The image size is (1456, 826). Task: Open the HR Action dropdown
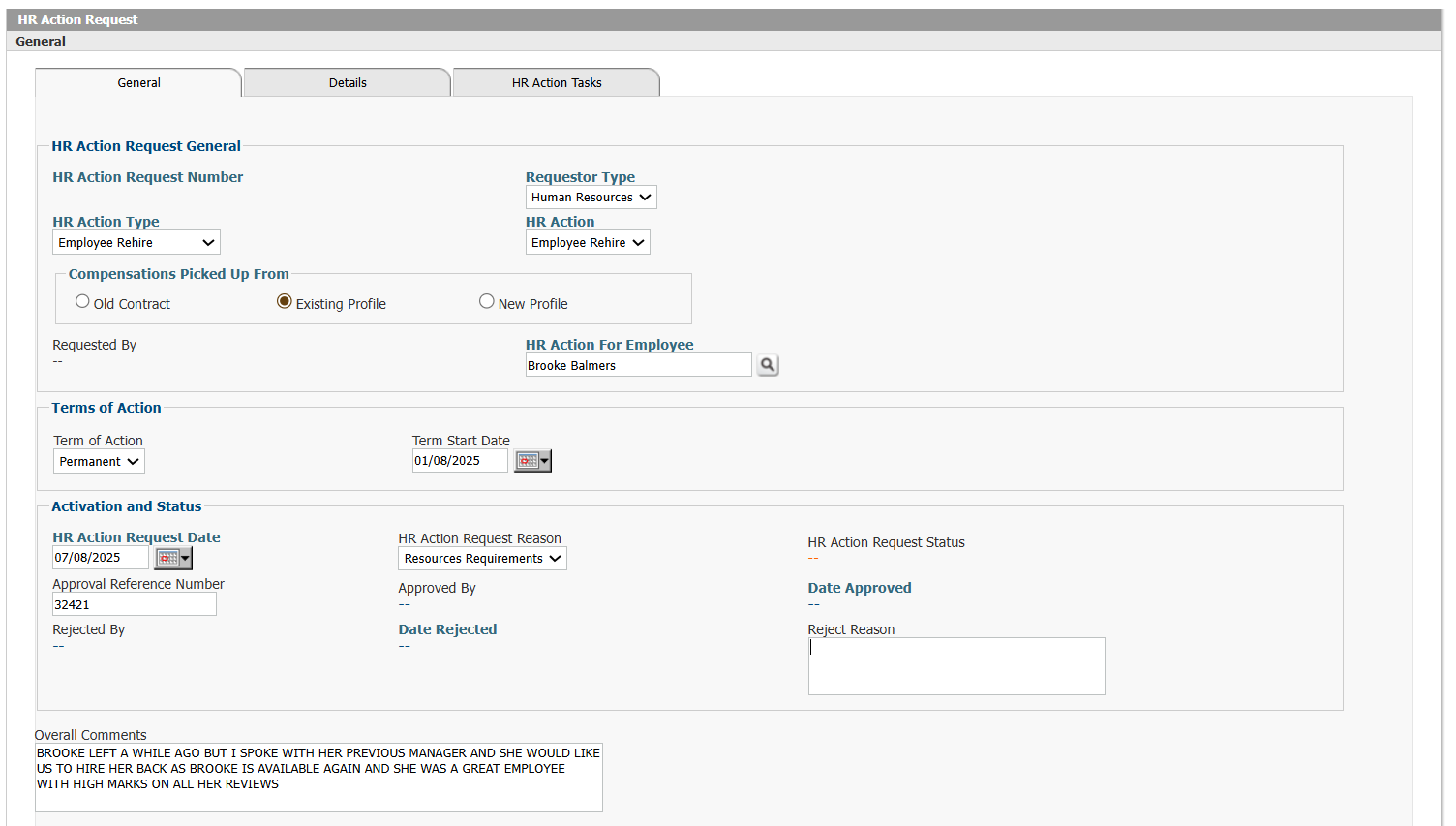[588, 242]
